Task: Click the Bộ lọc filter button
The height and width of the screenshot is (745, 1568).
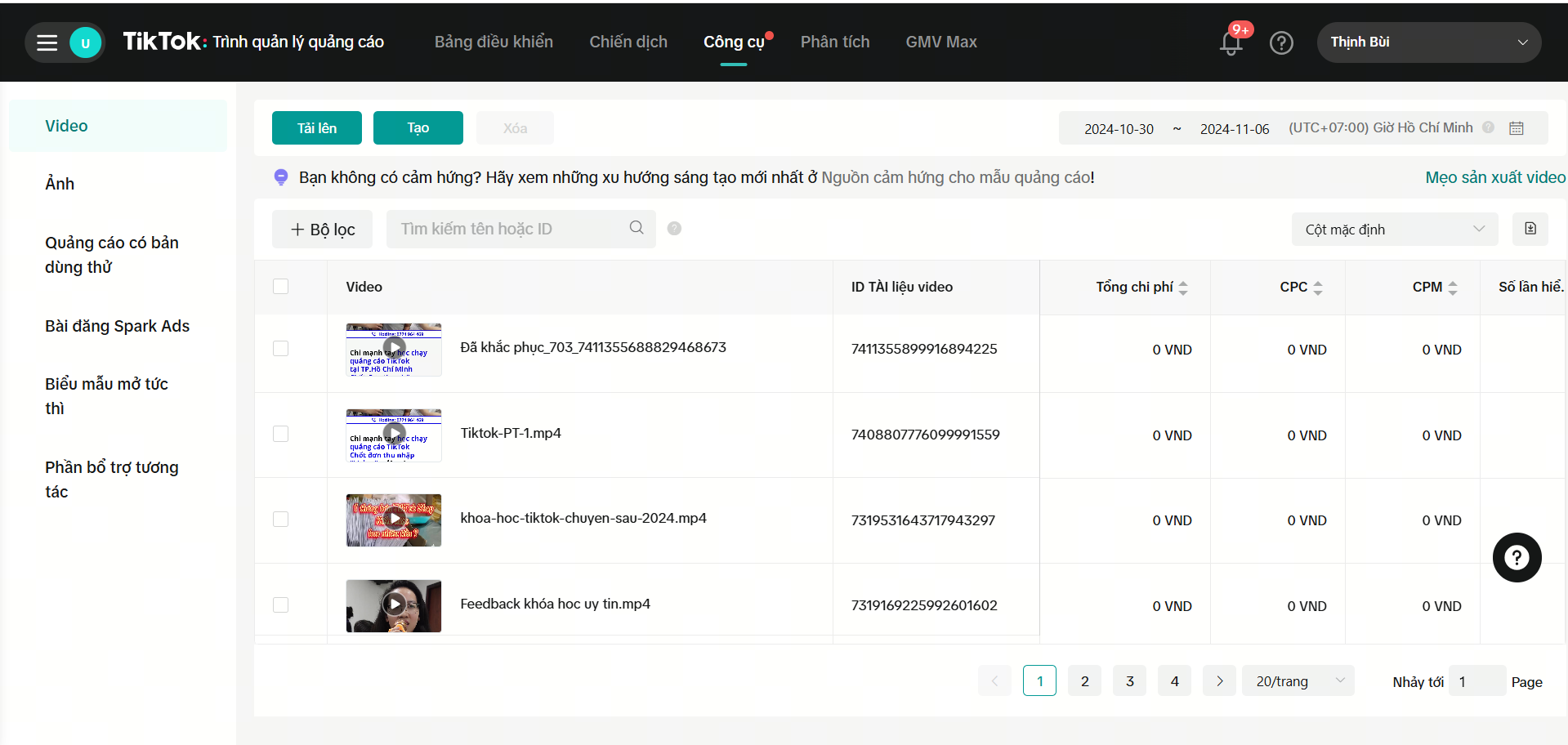Action: click(x=322, y=229)
